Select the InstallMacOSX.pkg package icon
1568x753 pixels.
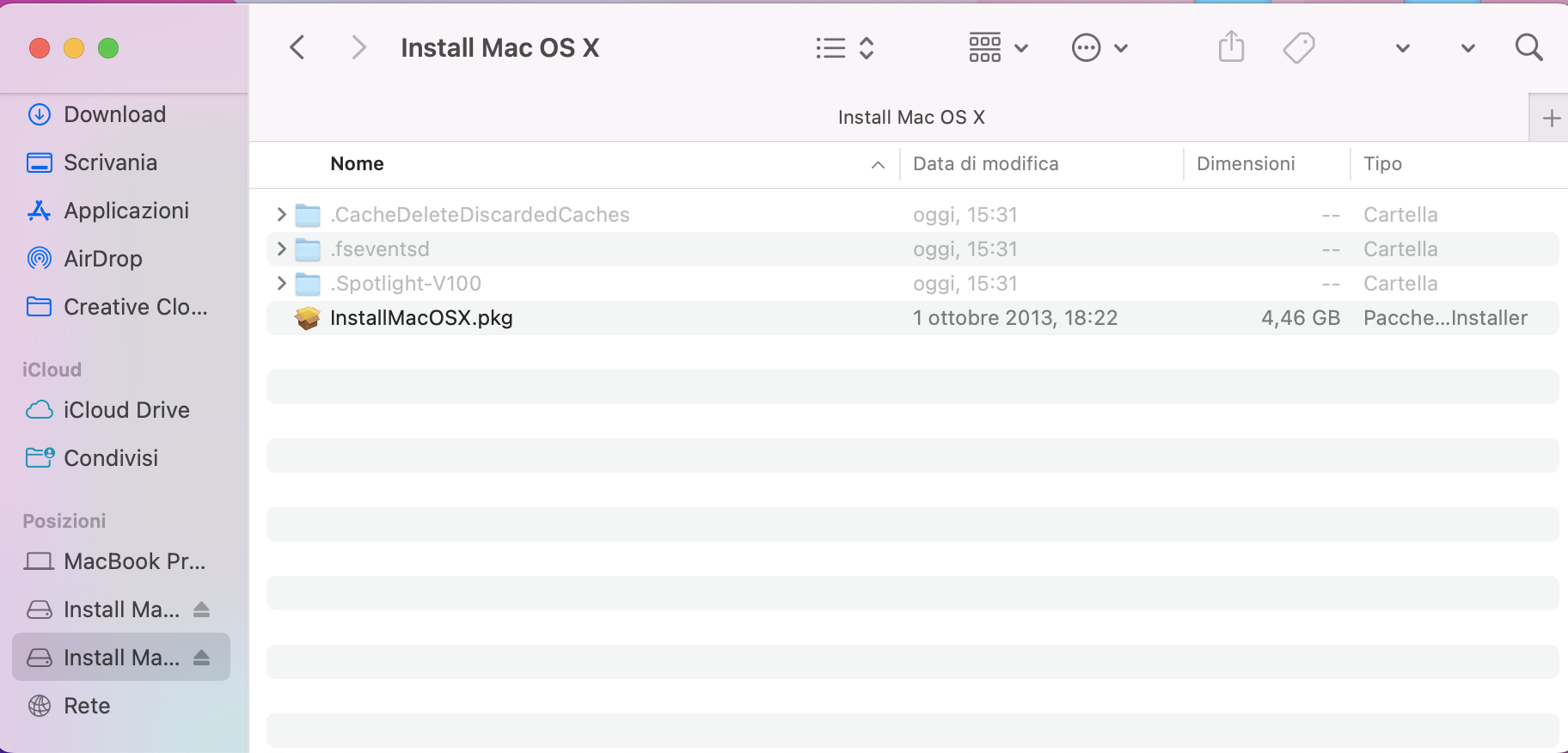click(308, 318)
